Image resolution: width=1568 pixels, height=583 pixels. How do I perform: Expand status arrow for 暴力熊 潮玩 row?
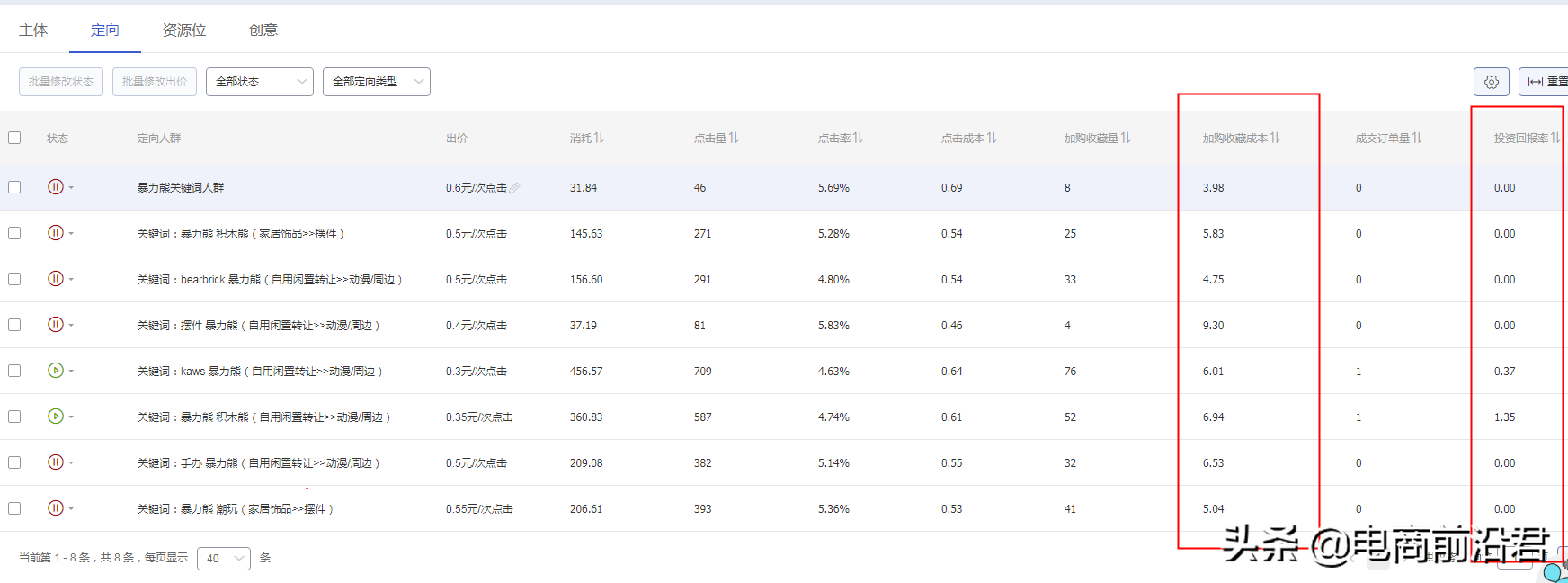click(x=71, y=509)
